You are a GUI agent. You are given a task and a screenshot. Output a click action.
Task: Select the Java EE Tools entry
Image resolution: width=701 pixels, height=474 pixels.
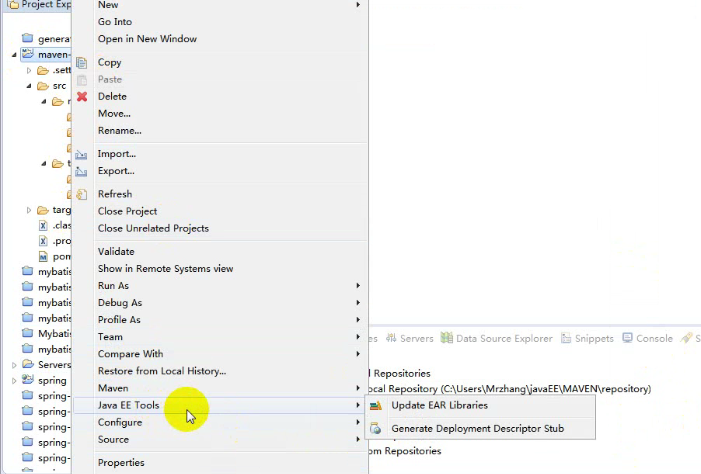[x=220, y=406]
